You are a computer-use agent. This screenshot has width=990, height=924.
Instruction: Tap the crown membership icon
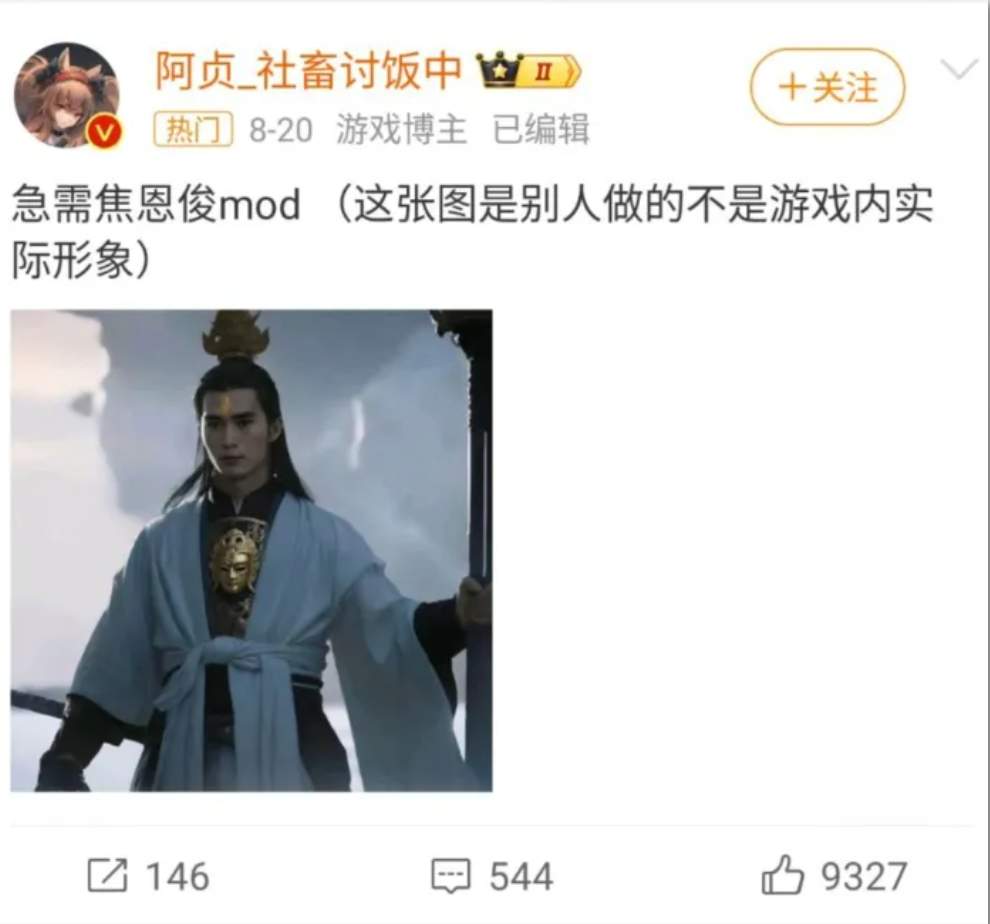point(500,69)
